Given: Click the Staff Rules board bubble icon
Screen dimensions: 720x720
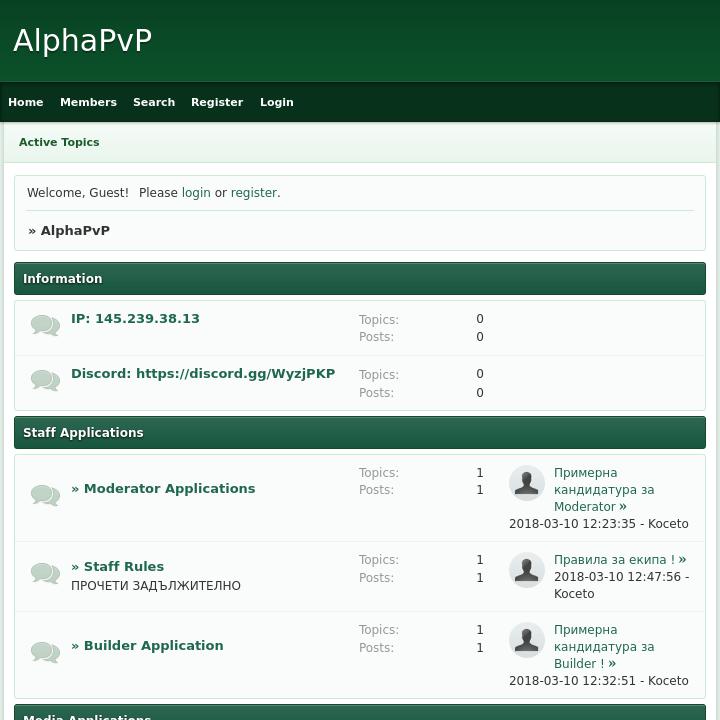Looking at the screenshot, I should pyautogui.click(x=45, y=573).
